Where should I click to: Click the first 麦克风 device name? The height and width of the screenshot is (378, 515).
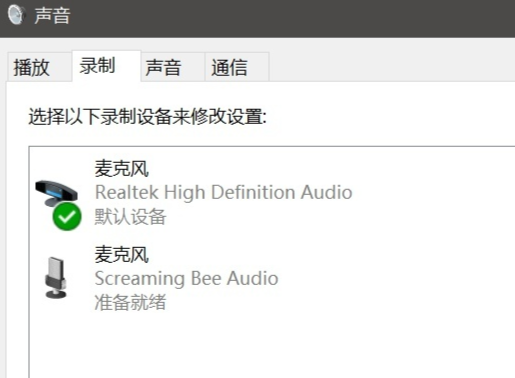[122, 168]
